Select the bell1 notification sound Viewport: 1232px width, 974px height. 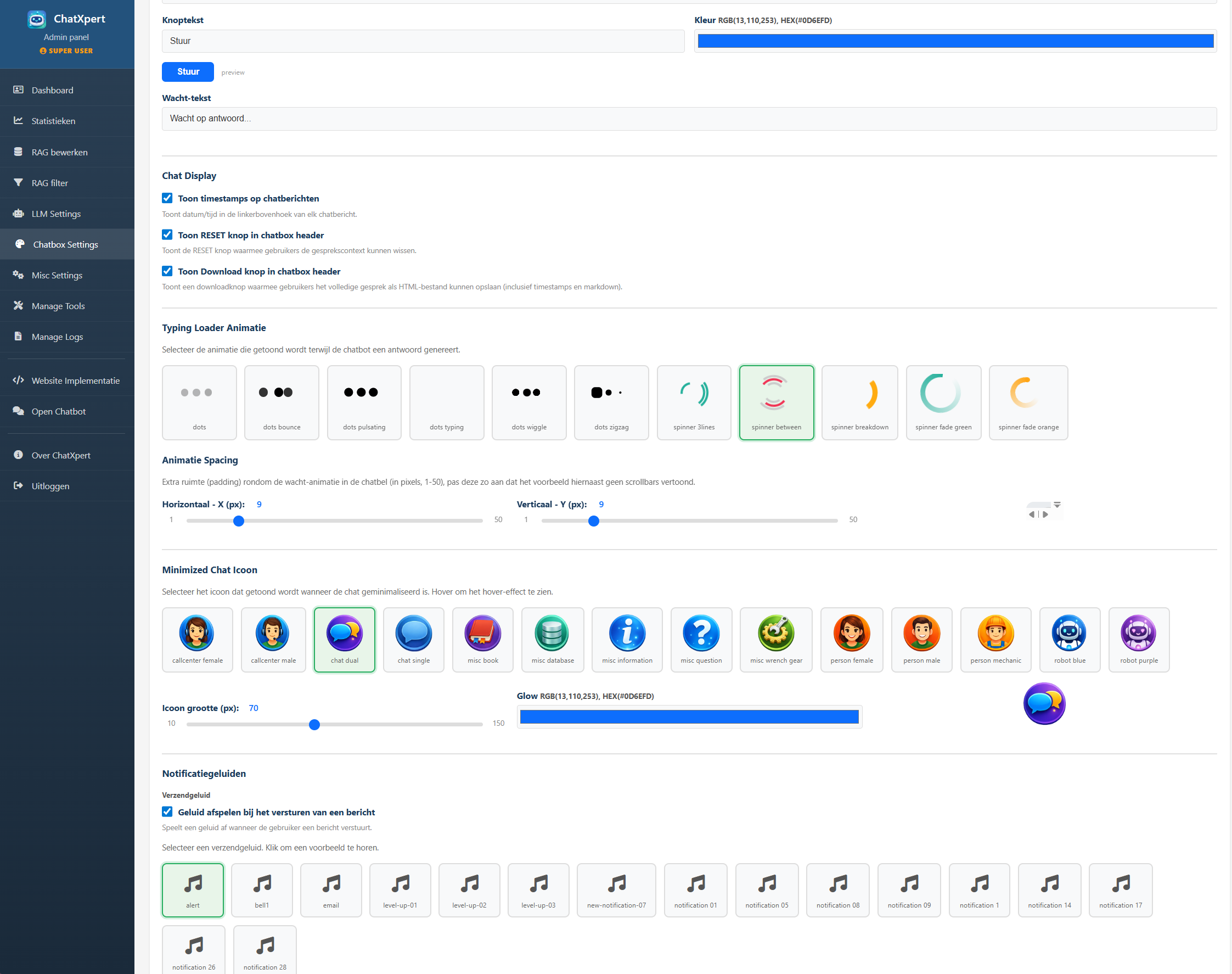(x=262, y=889)
